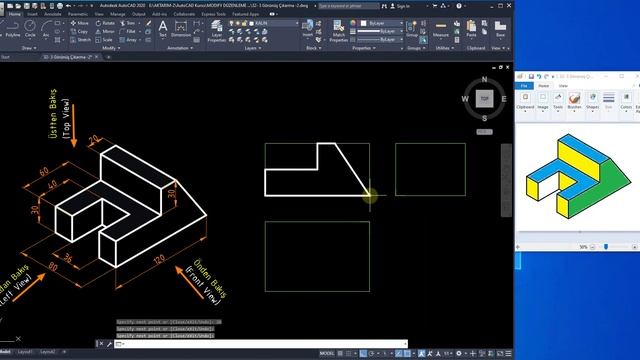Click the Group tool
640x360 pixels.
pyautogui.click(x=412, y=29)
